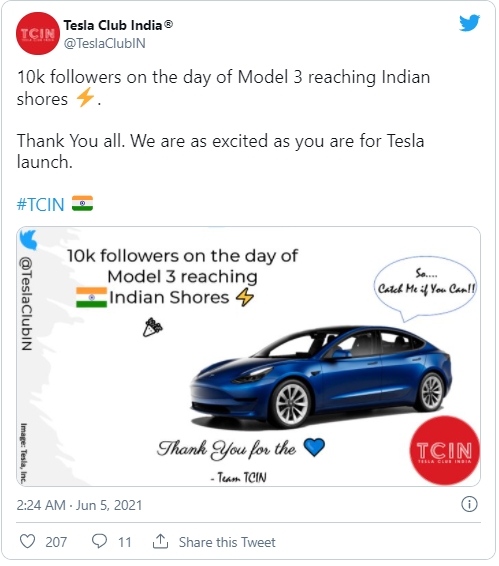Image resolution: width=499 pixels, height=566 pixels.
Task: Click the 207 likes count
Action: [56, 542]
